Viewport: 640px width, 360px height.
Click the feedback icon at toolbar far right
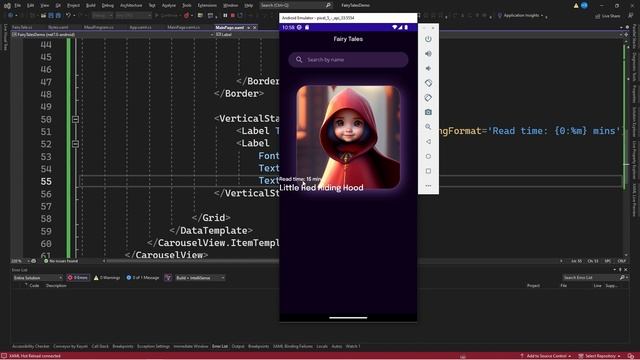tap(631, 16)
